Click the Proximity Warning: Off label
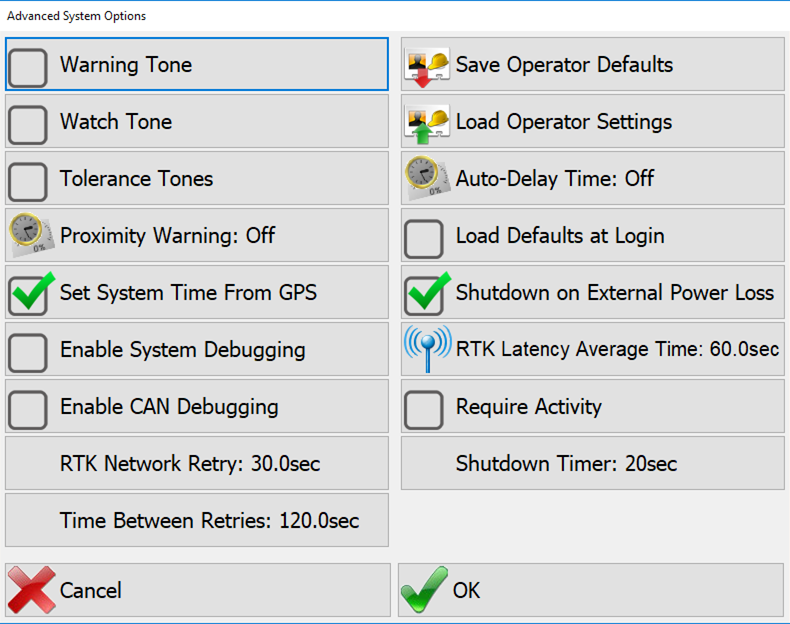The image size is (790, 624). (167, 235)
